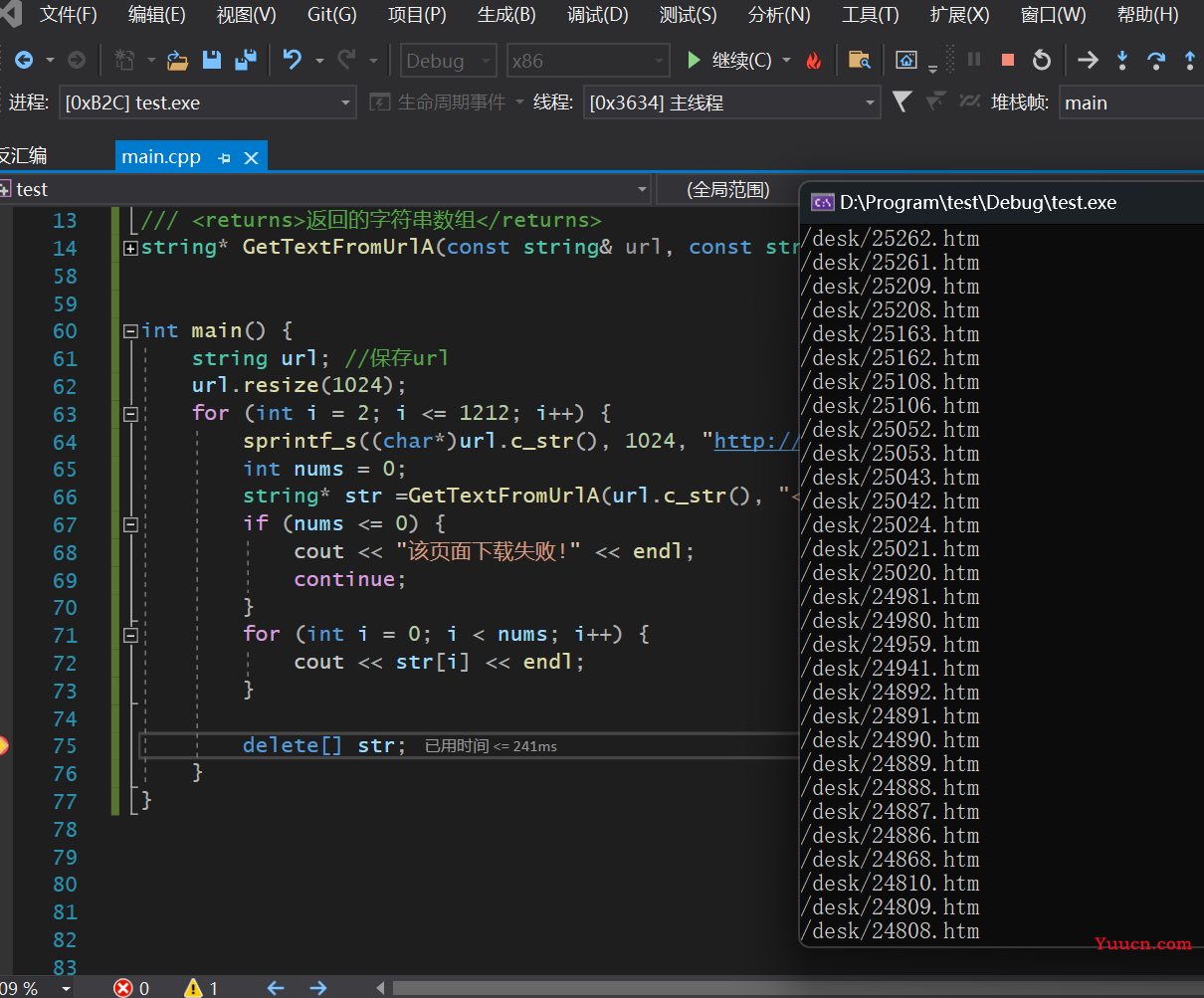Viewport: 1204px width, 998px height.
Task: Open the Git(G) menu
Action: pos(332,15)
